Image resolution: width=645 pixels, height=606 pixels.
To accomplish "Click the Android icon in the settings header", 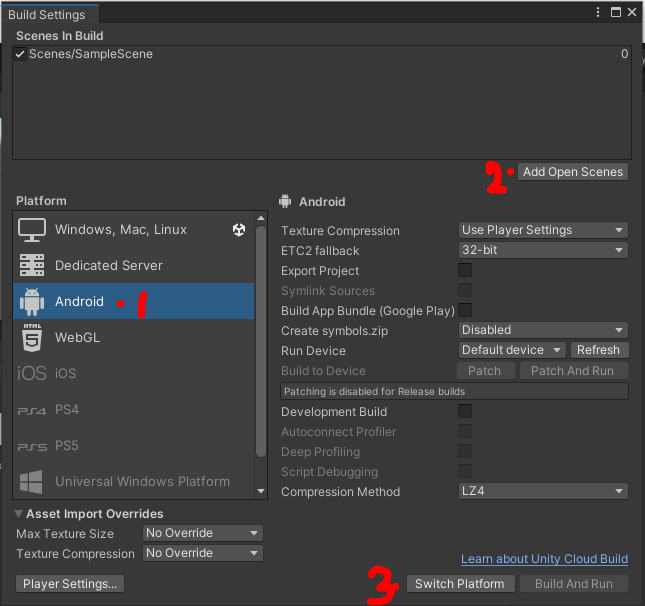I will click(x=285, y=201).
